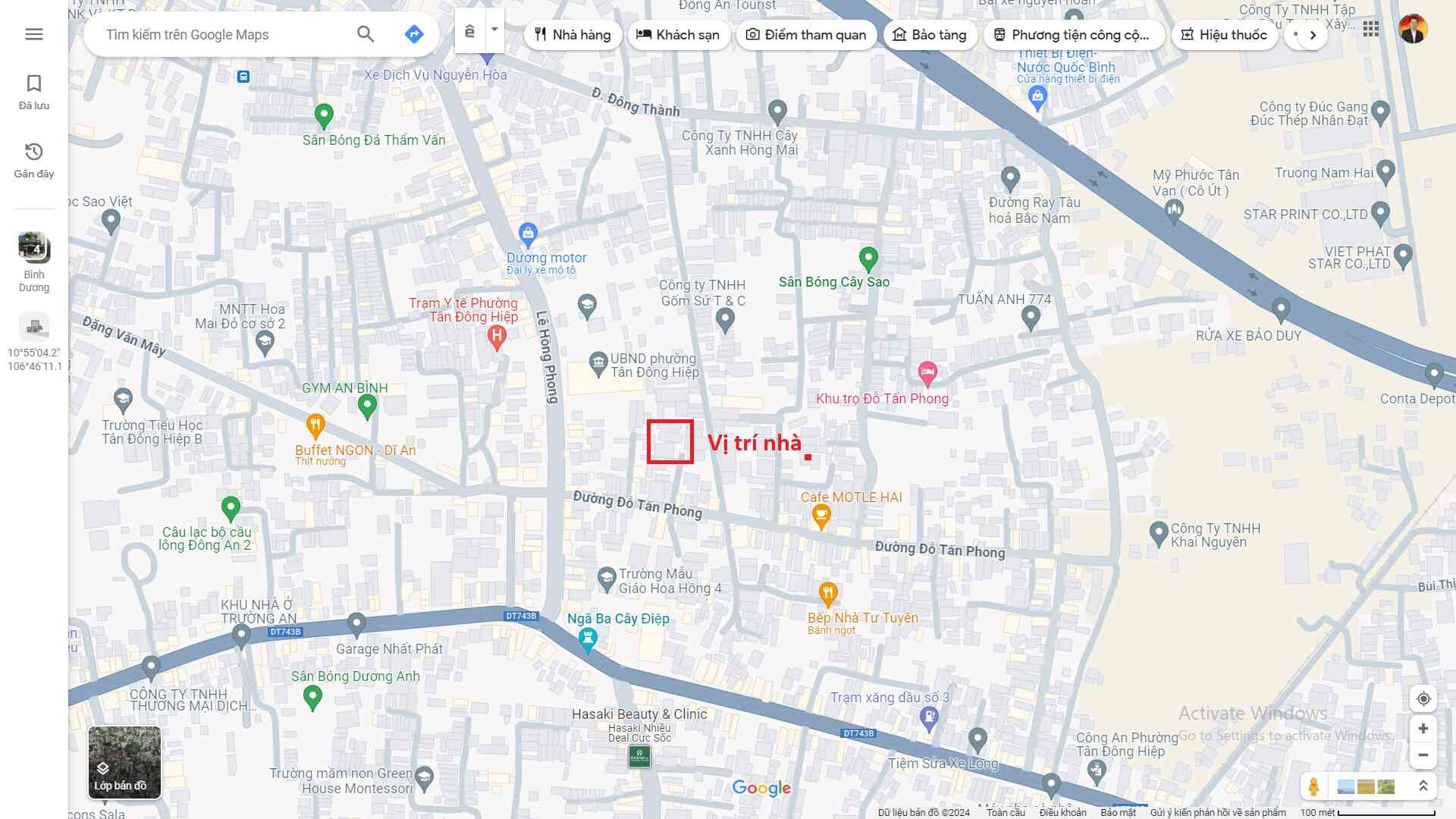Select the Nhà hàng category chip
Image resolution: width=1456 pixels, height=819 pixels.
[573, 35]
